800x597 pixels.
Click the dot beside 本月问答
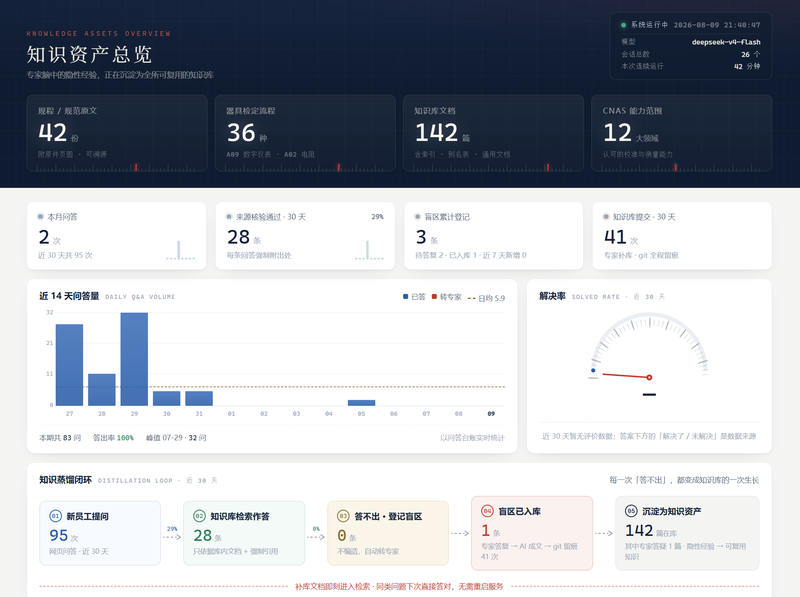tap(40, 217)
